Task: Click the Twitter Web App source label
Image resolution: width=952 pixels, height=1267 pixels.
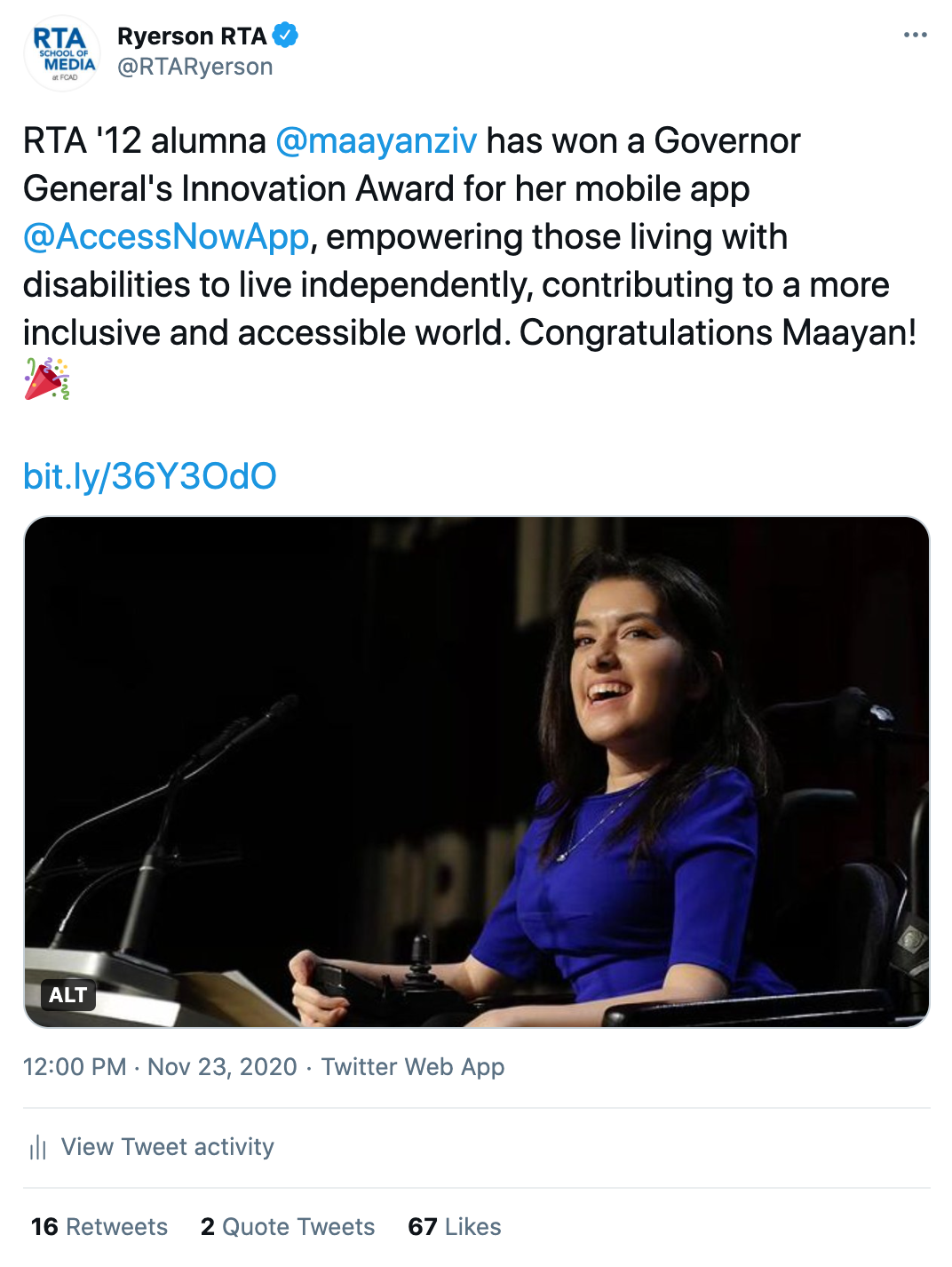Action: [412, 1066]
